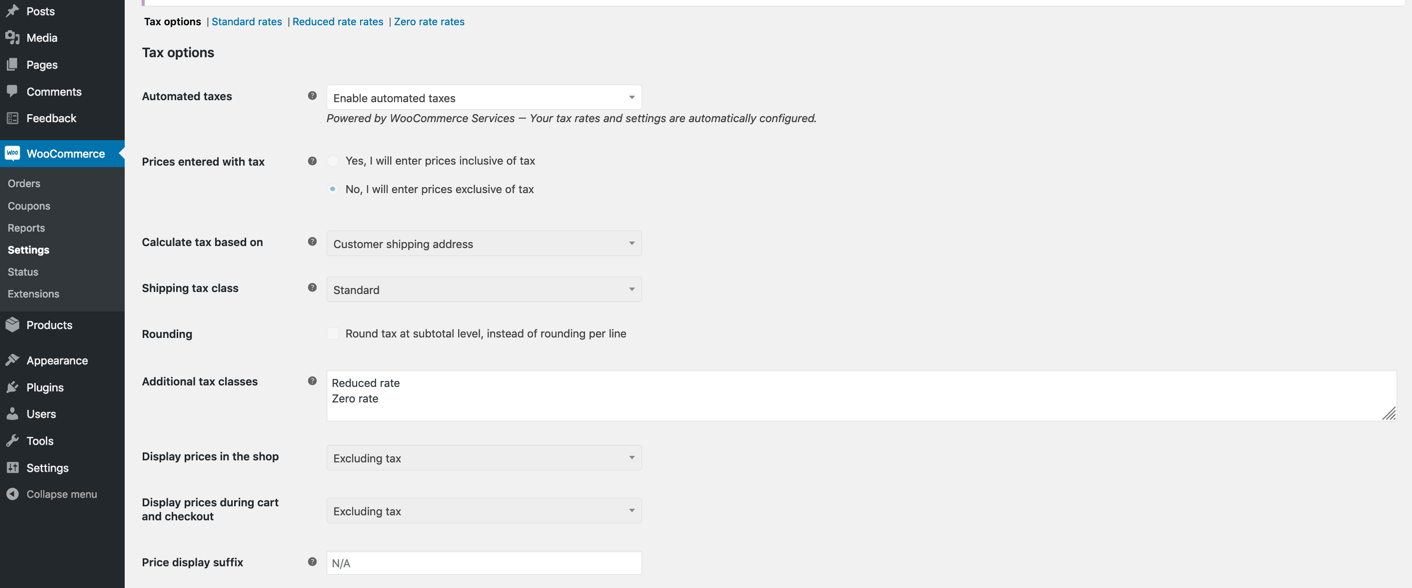Select the Plugins icon in the sidebar

12,387
